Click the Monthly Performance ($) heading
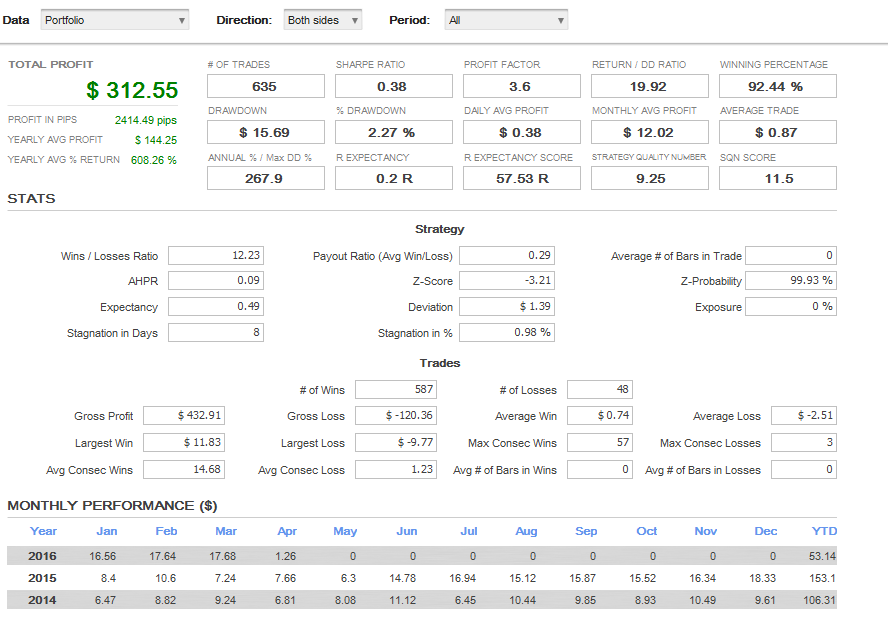 pos(112,506)
